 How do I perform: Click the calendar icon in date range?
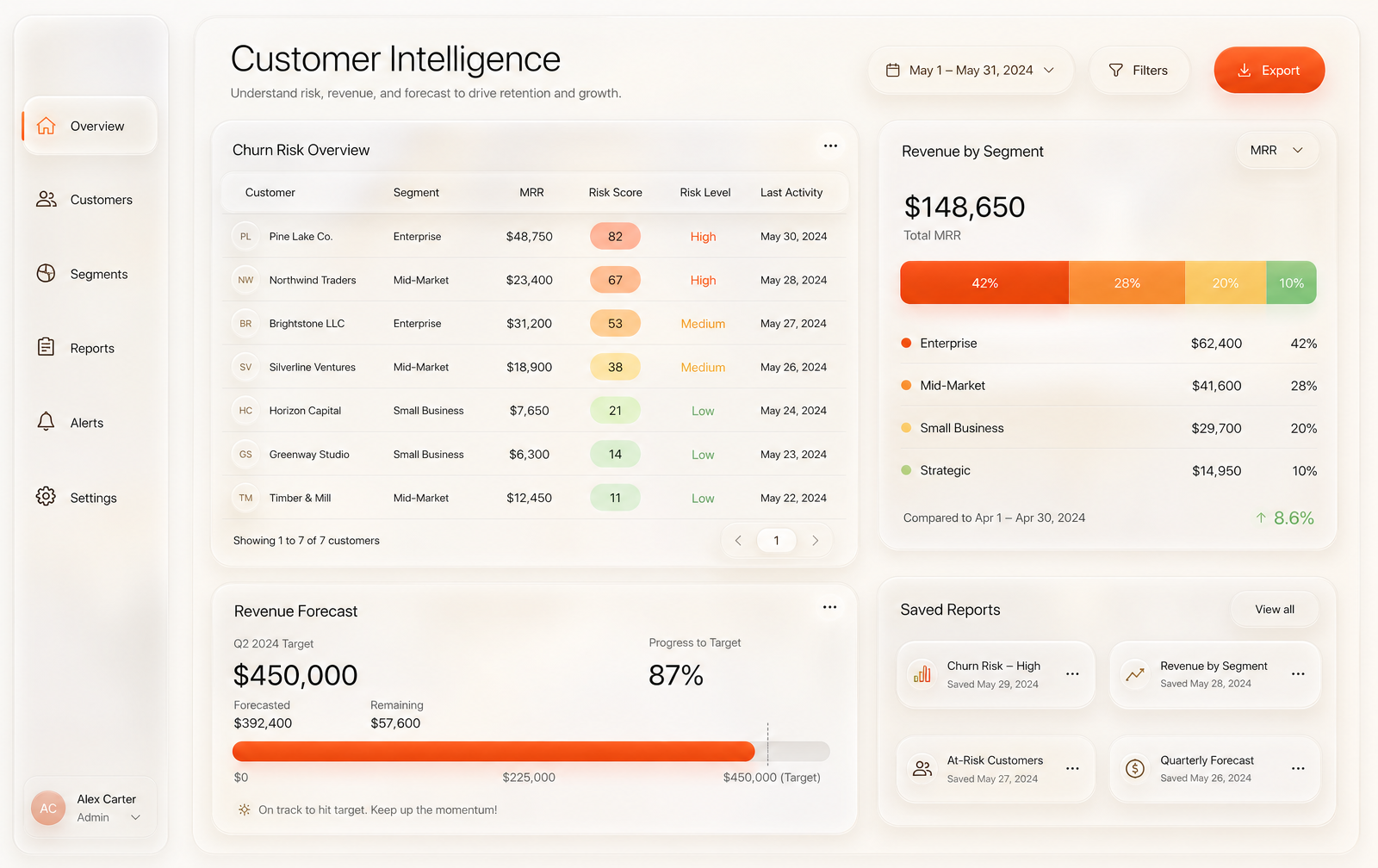[x=893, y=71]
